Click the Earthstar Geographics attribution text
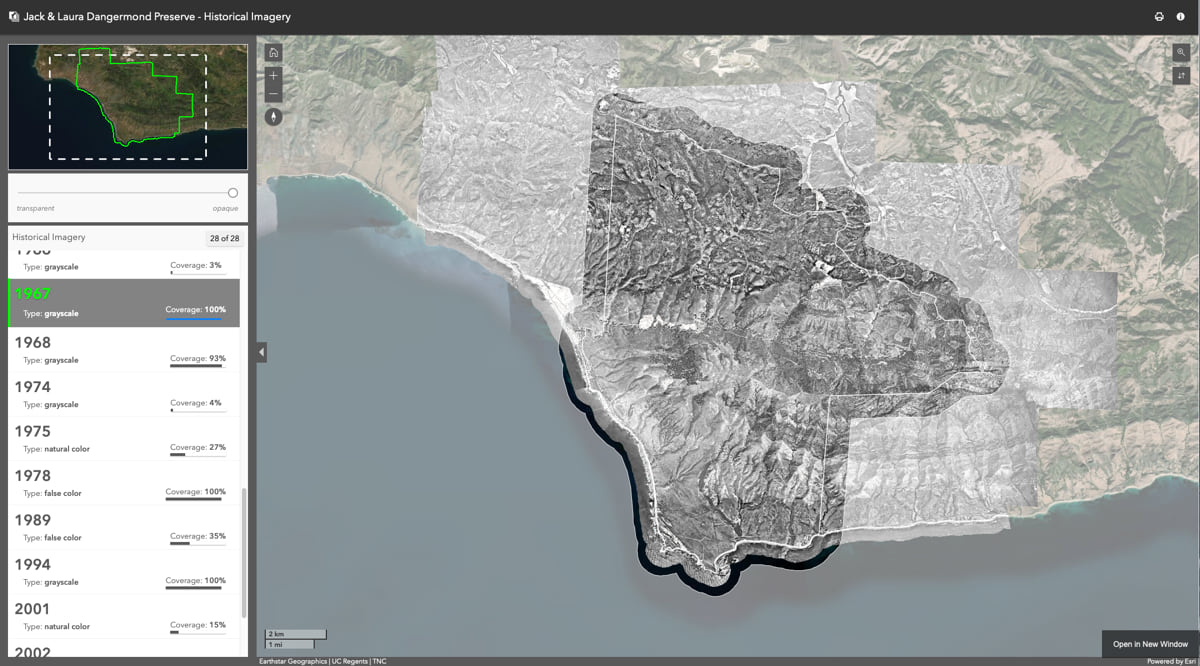 [x=291, y=661]
